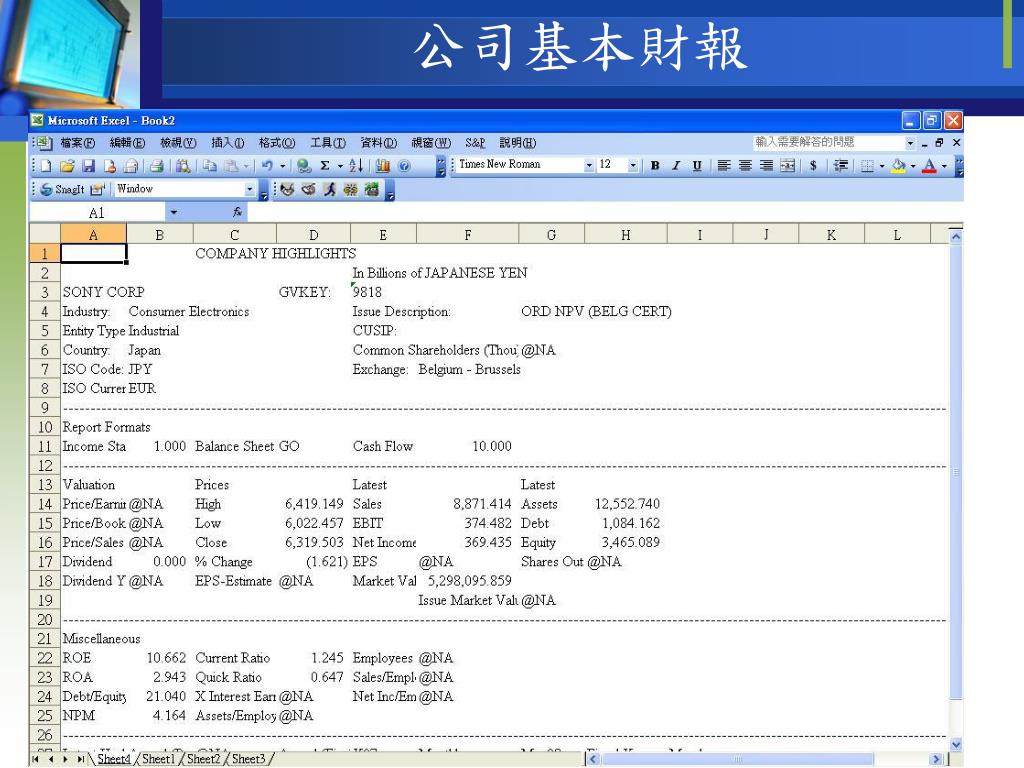Click the Increase Indent icon
Viewport: 1024px width, 768px height.
coord(841,166)
